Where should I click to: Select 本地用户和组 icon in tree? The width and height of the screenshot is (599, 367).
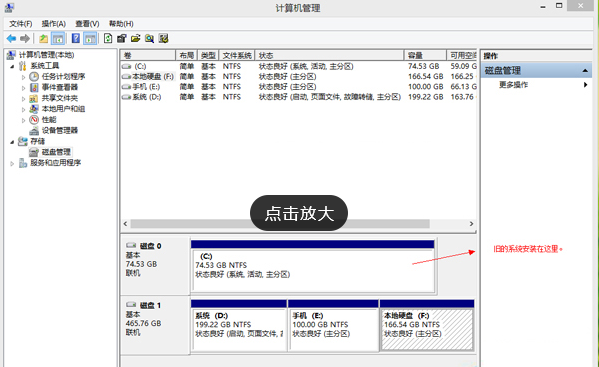pyautogui.click(x=34, y=109)
